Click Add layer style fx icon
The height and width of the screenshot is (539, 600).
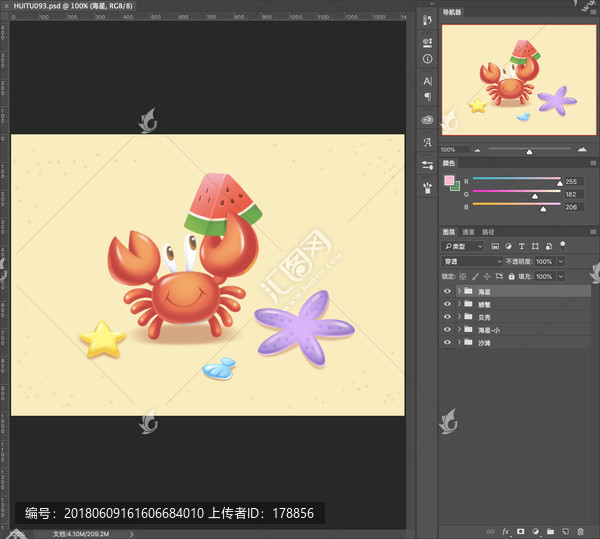coord(506,531)
